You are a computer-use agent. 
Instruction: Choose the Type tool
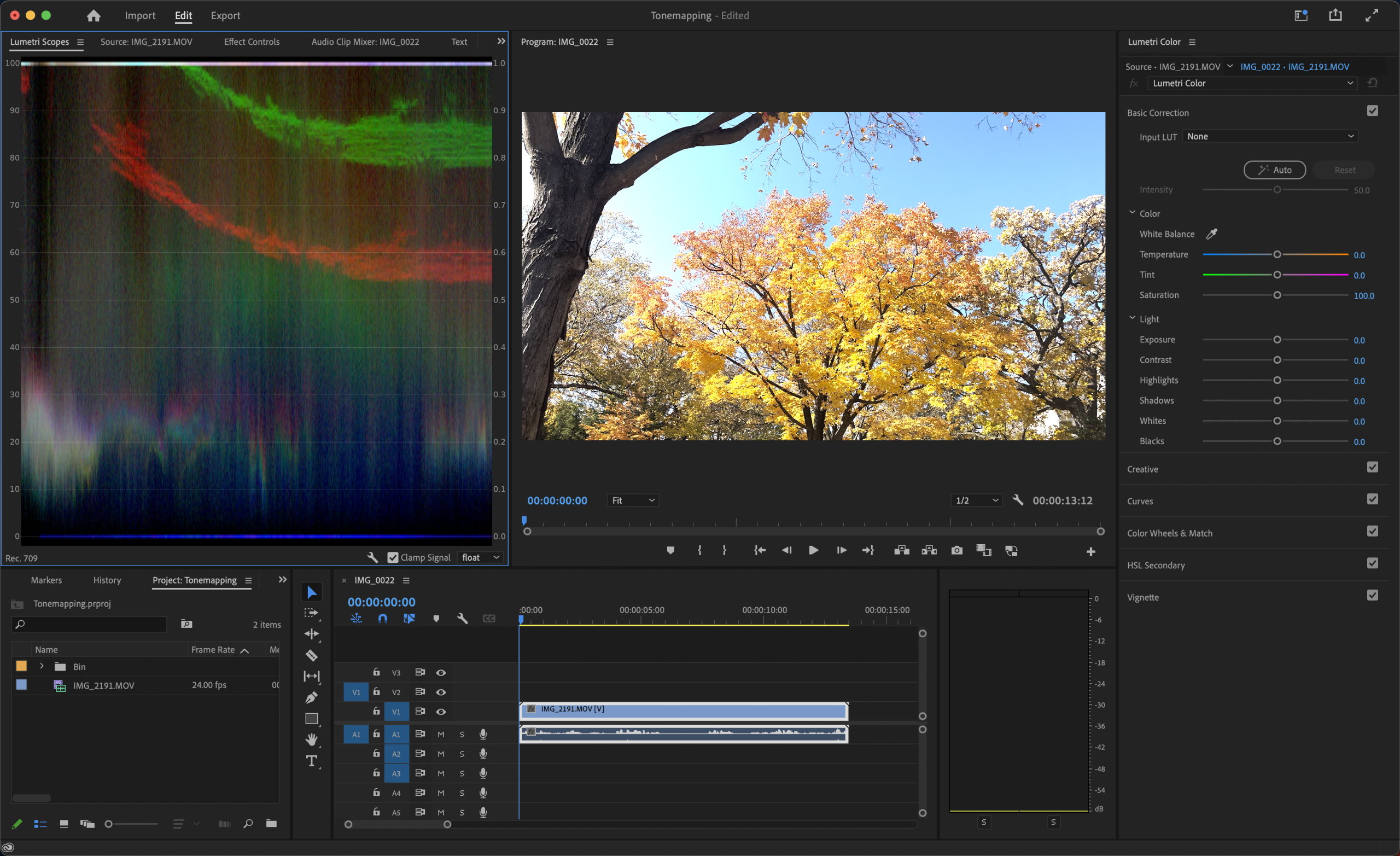coord(311,760)
